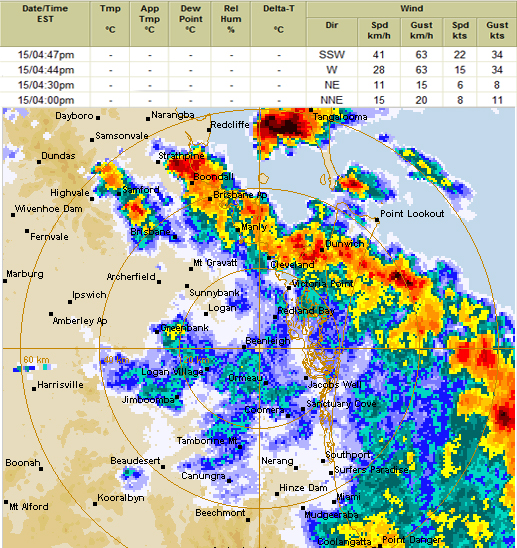Click the Tamborine Mt location label
The height and width of the screenshot is (548, 517).
click(x=207, y=441)
